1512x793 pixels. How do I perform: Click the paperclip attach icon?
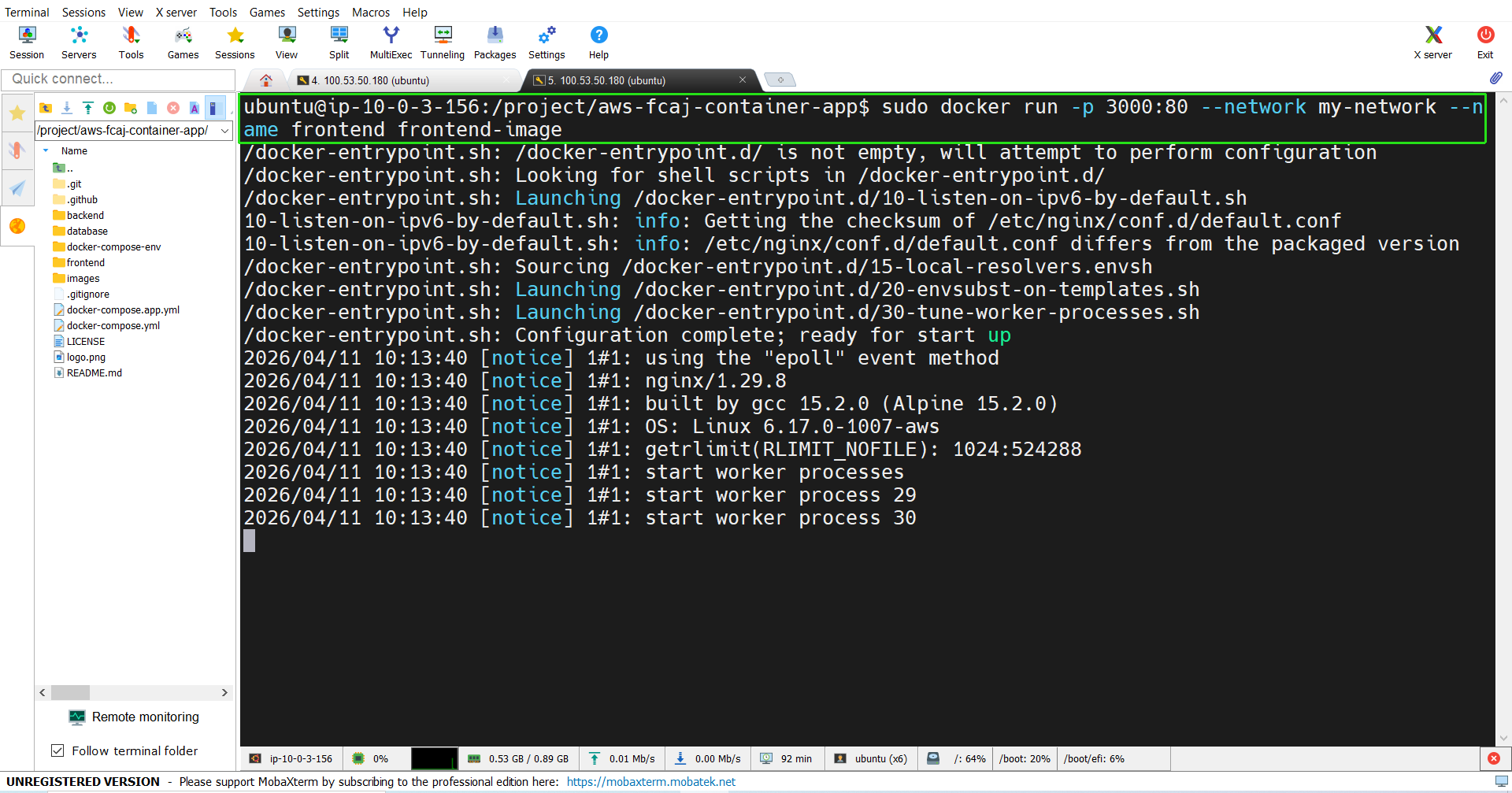point(1496,78)
